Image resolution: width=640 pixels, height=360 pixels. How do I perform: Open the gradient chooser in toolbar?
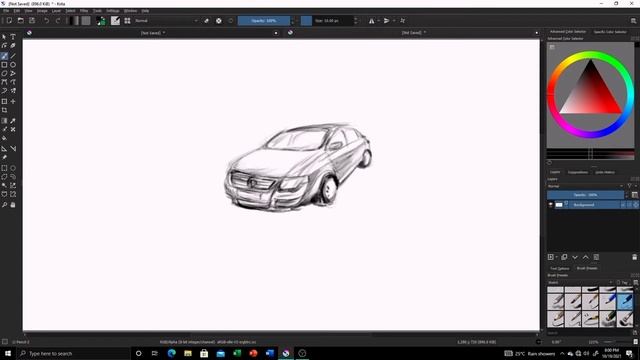75,21
